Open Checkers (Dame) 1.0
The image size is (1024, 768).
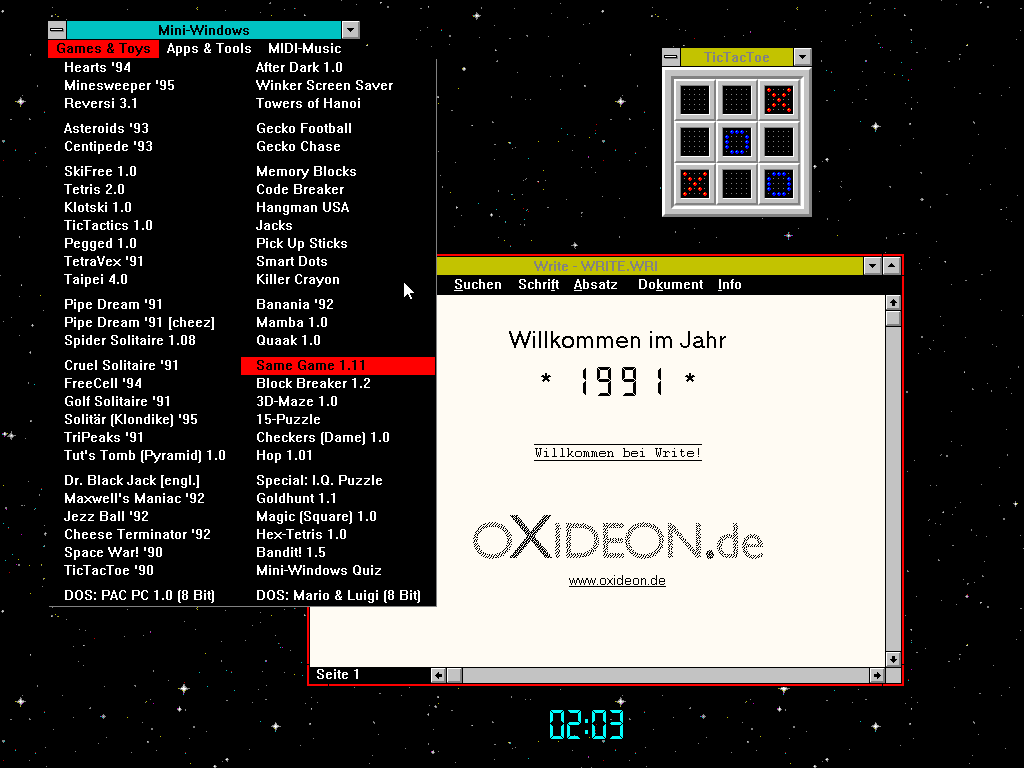click(x=323, y=438)
